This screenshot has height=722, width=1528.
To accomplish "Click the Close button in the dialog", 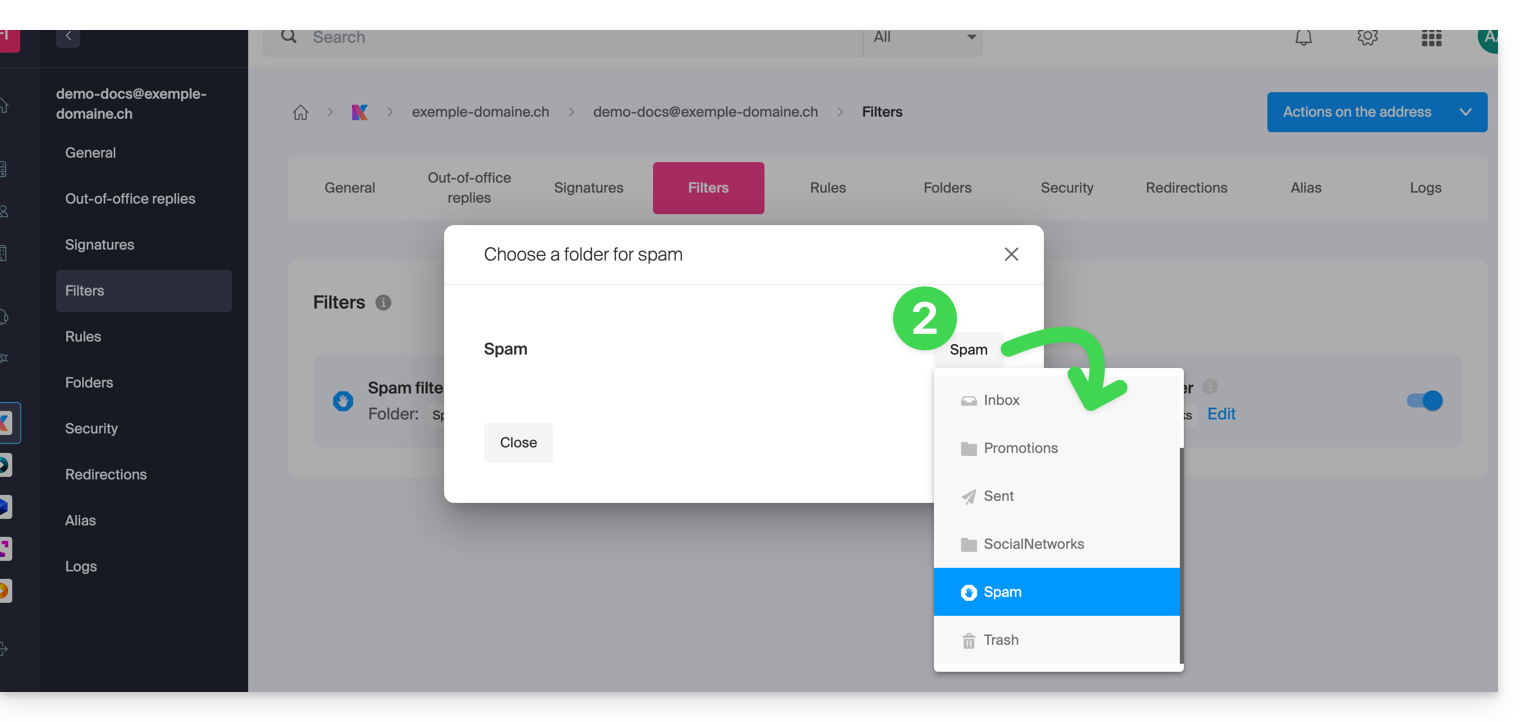I will (x=518, y=442).
